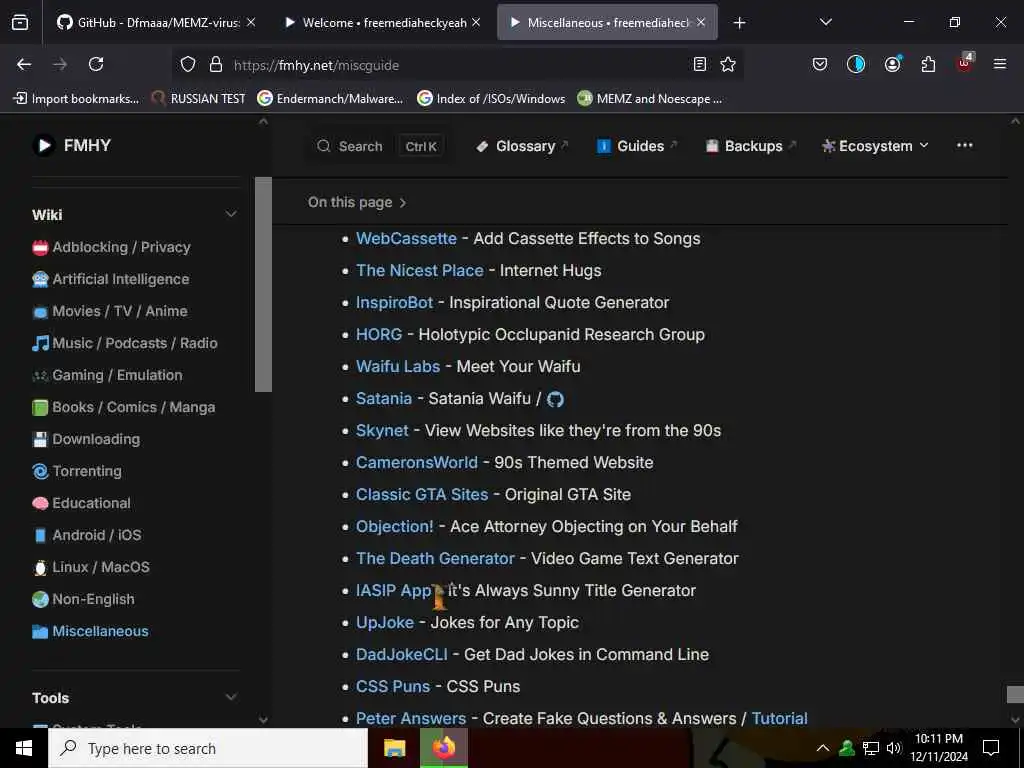Open the three-dot extra navigation menu
Viewport: 1024px width, 768px height.
point(965,145)
